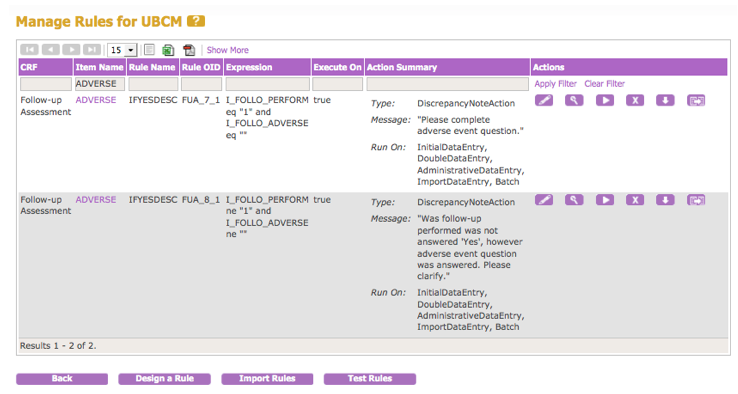Sort by Execute On column header
Image resolution: width=738 pixels, height=394 pixels.
(x=337, y=67)
